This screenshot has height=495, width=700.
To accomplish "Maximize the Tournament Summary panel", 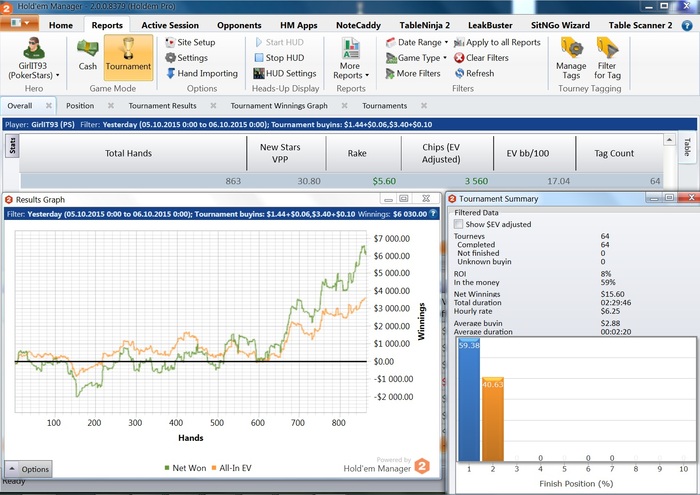I will click(669, 197).
